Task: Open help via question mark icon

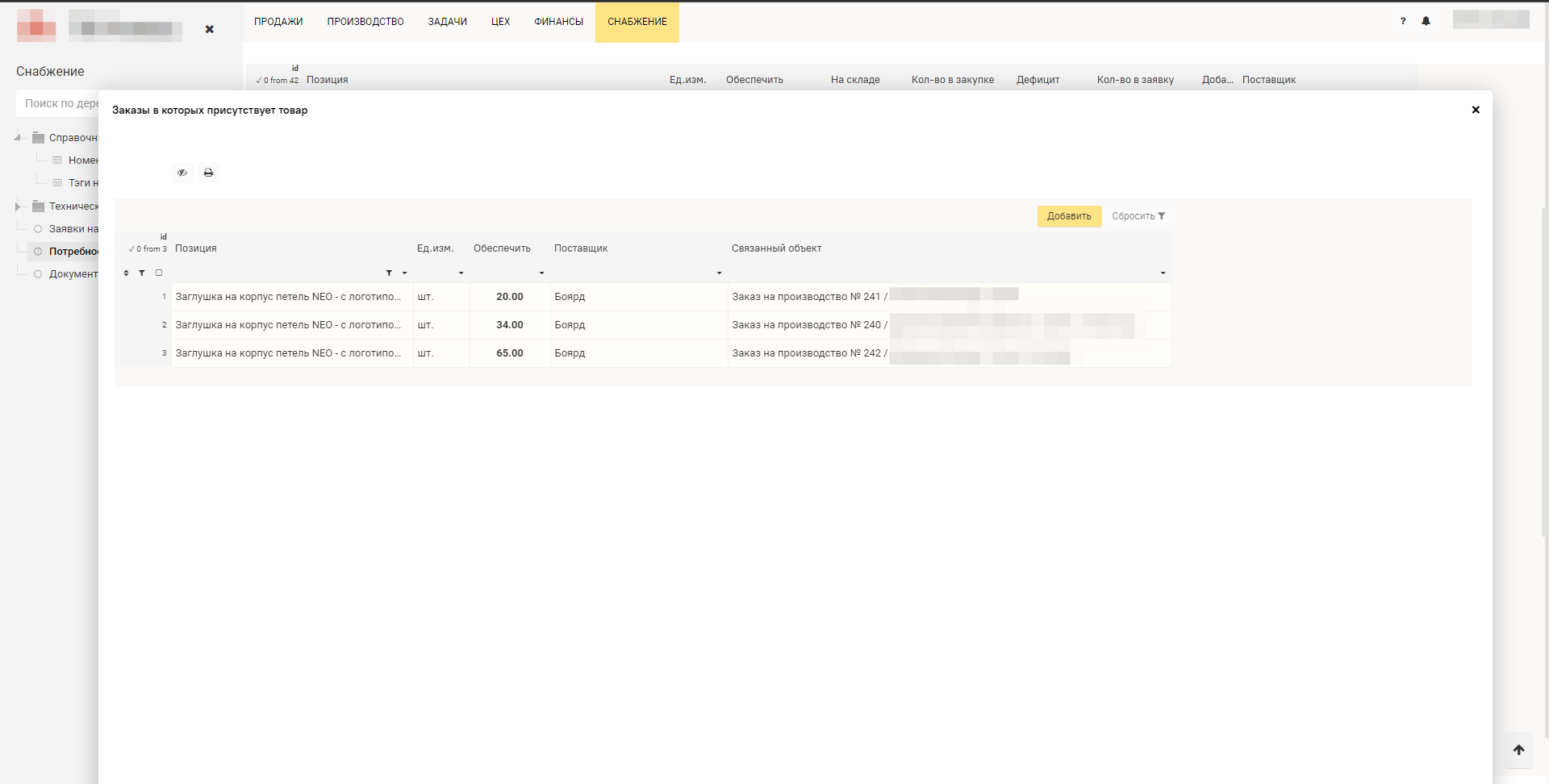Action: (1403, 21)
